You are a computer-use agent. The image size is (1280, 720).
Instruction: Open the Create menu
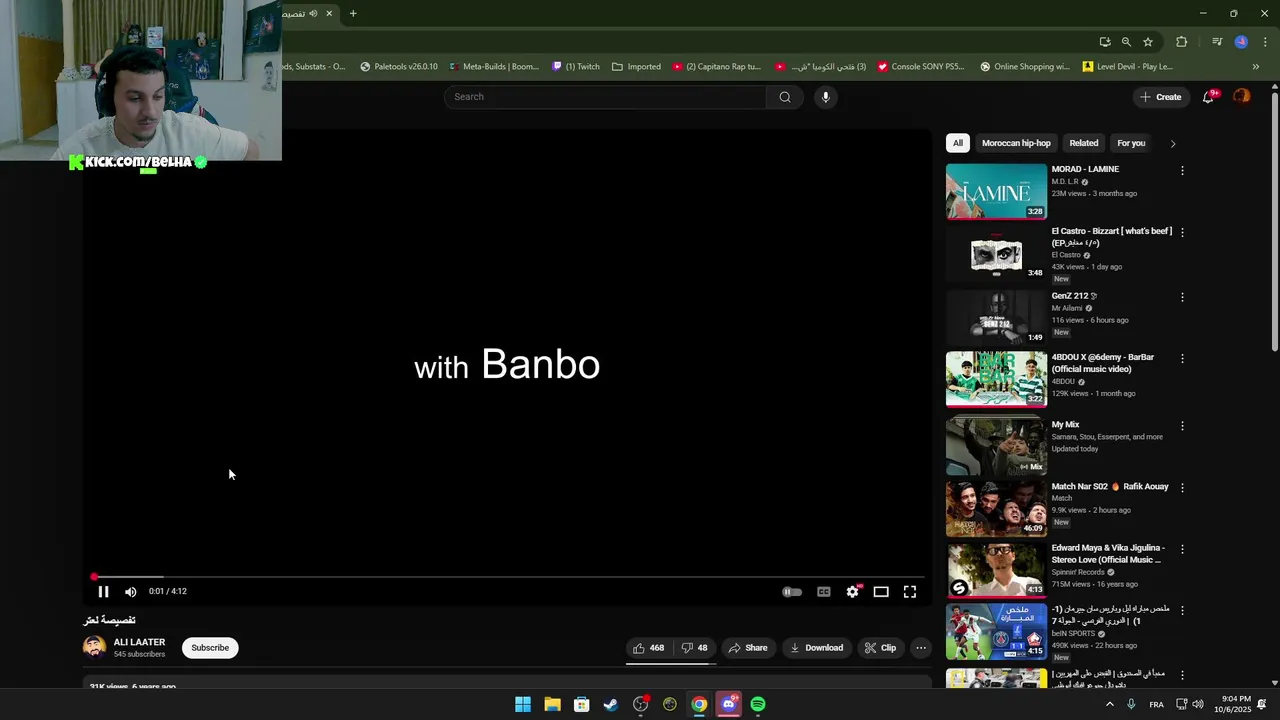(x=1160, y=97)
